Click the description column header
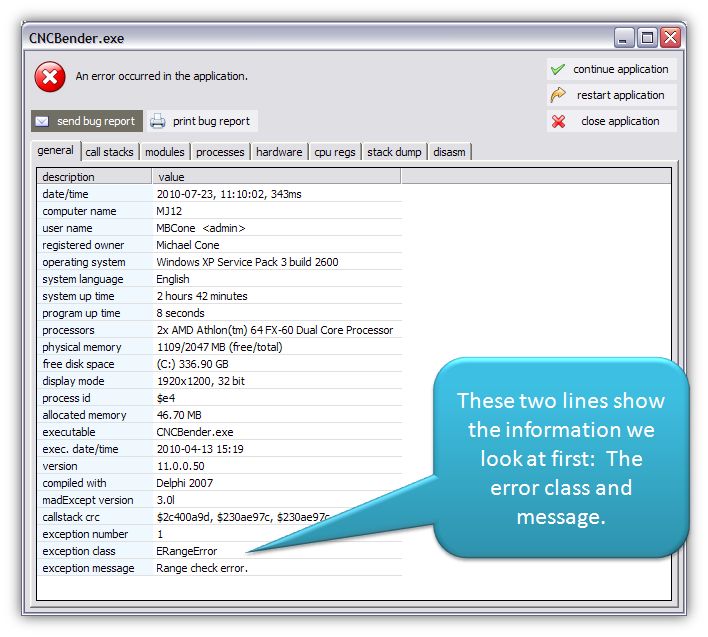 coord(94,177)
